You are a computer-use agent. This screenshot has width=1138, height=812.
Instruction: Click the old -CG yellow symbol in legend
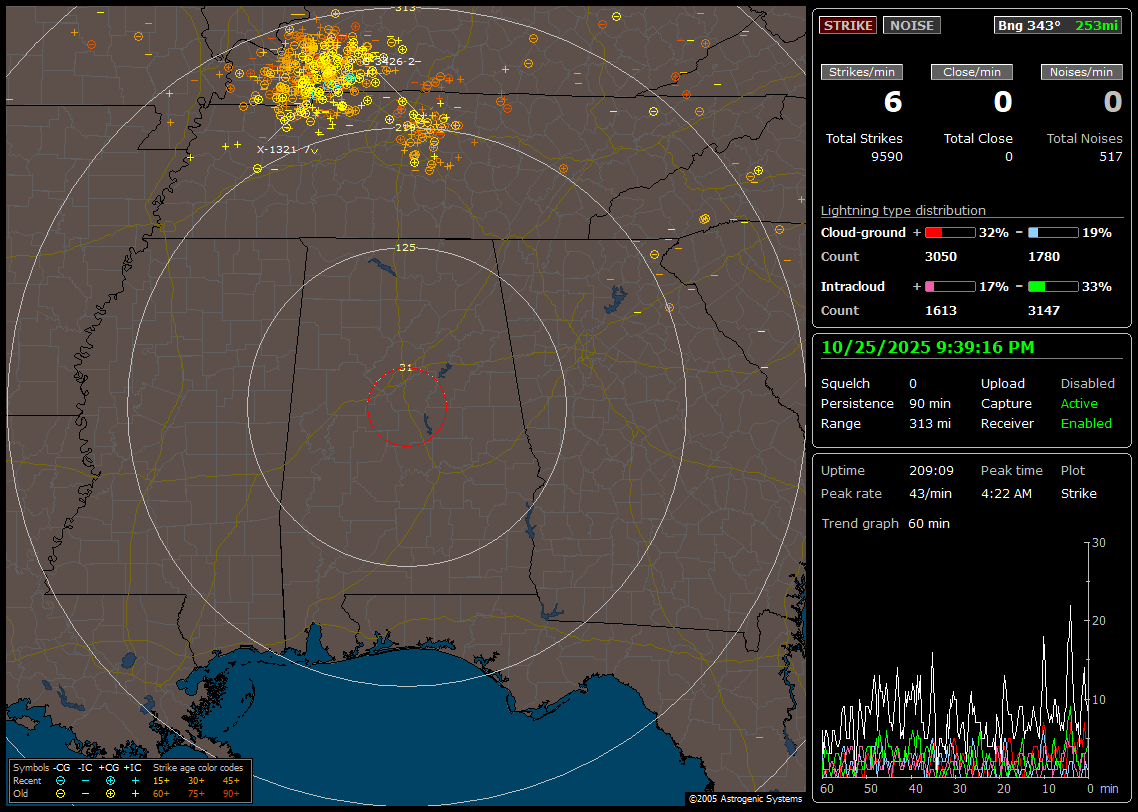[61, 793]
